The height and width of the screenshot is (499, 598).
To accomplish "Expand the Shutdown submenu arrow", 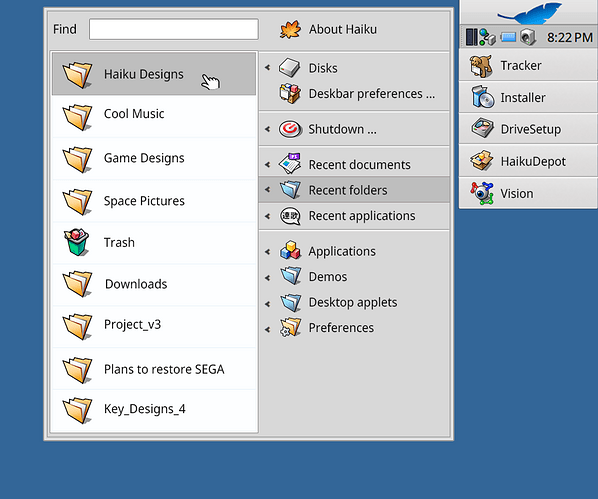I will (x=267, y=129).
